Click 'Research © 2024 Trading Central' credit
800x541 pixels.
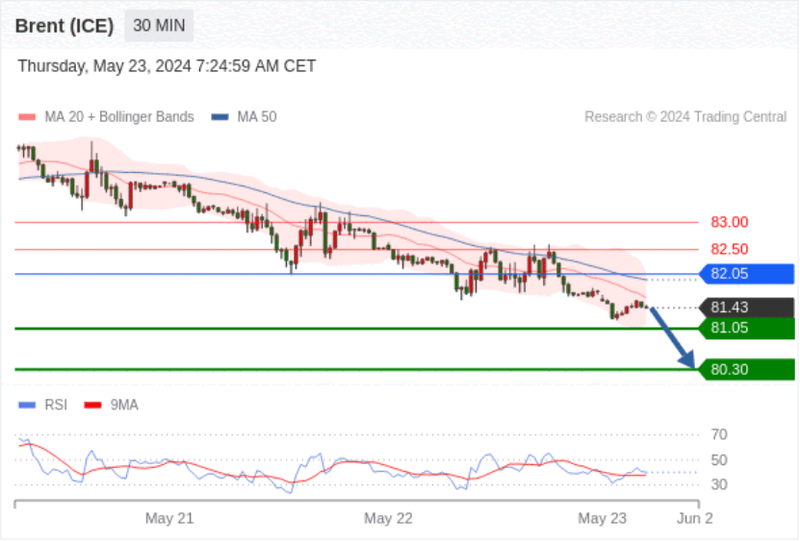coord(686,117)
